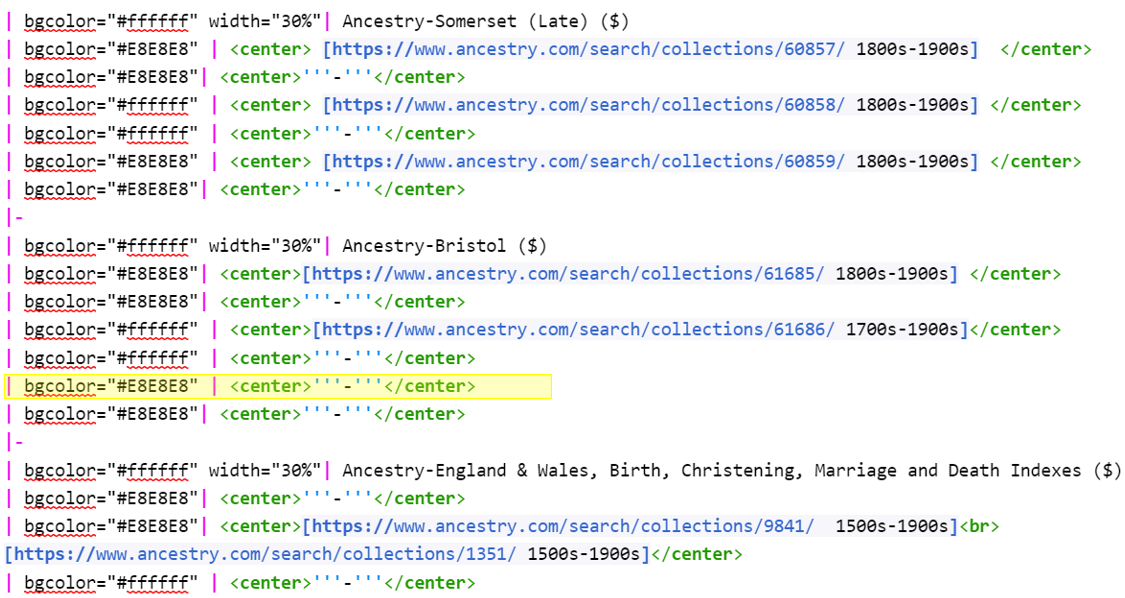
Task: Click the </center> closing tag on the 61686 line
Action: pyautogui.click(x=1015, y=330)
